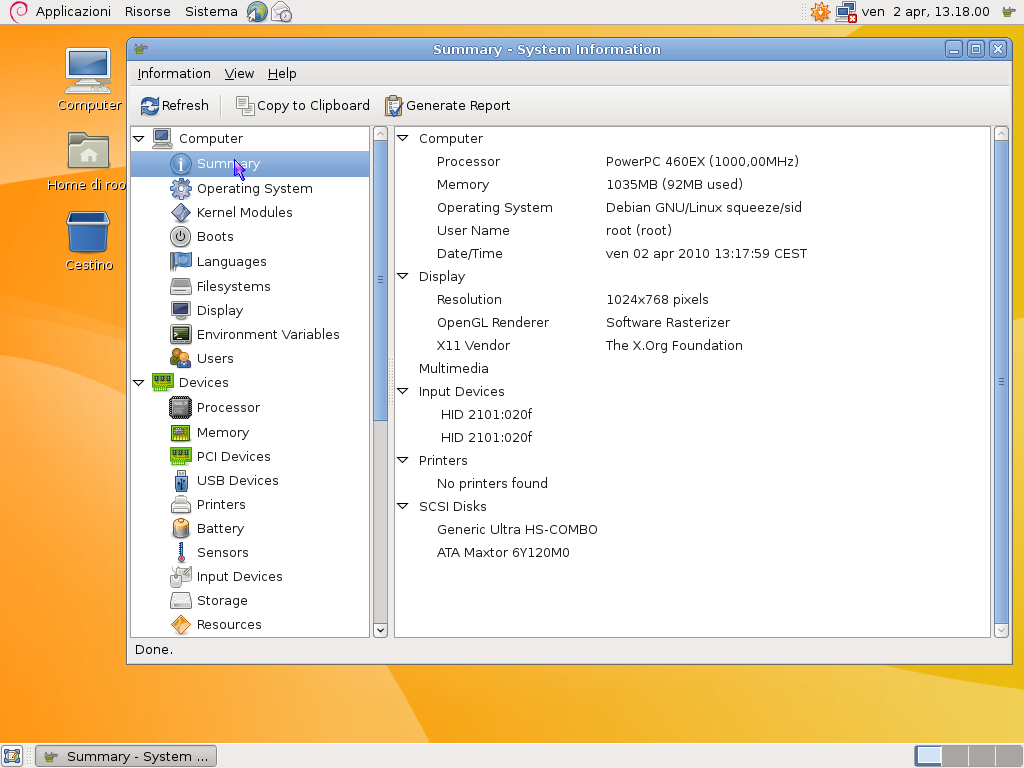
Task: Open the Input Devices icon in sidebar
Action: [181, 577]
